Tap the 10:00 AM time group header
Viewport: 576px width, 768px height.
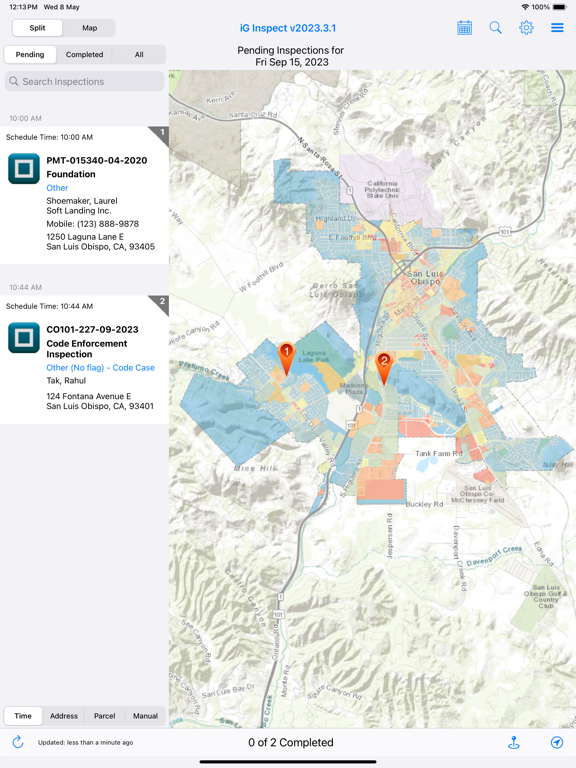25,118
